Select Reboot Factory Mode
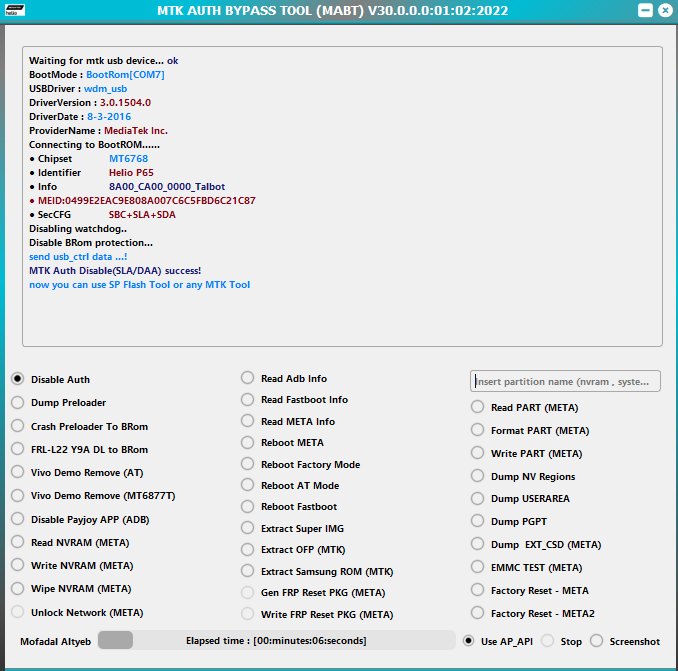The image size is (678, 671). click(247, 464)
